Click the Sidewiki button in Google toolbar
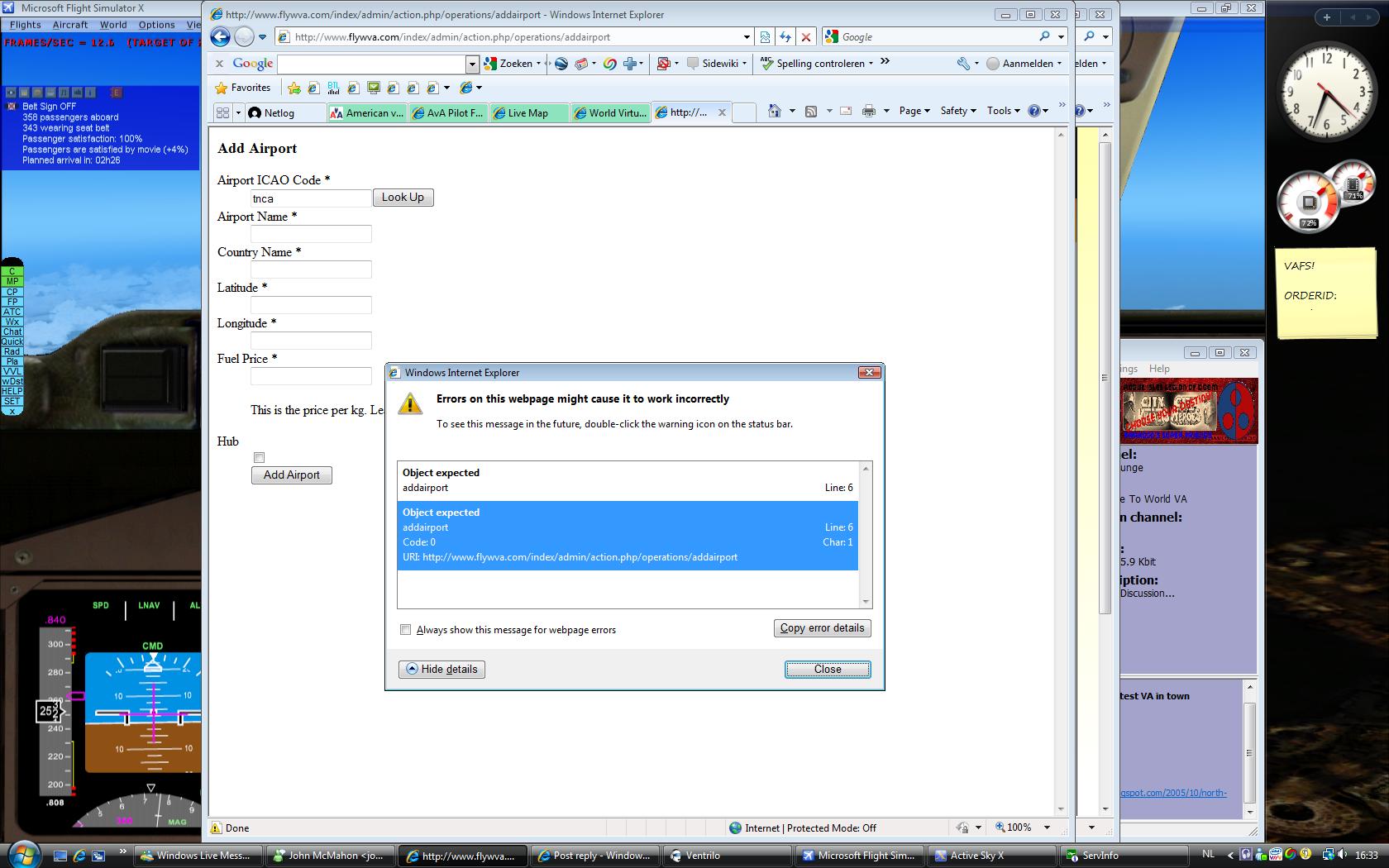 [716, 63]
